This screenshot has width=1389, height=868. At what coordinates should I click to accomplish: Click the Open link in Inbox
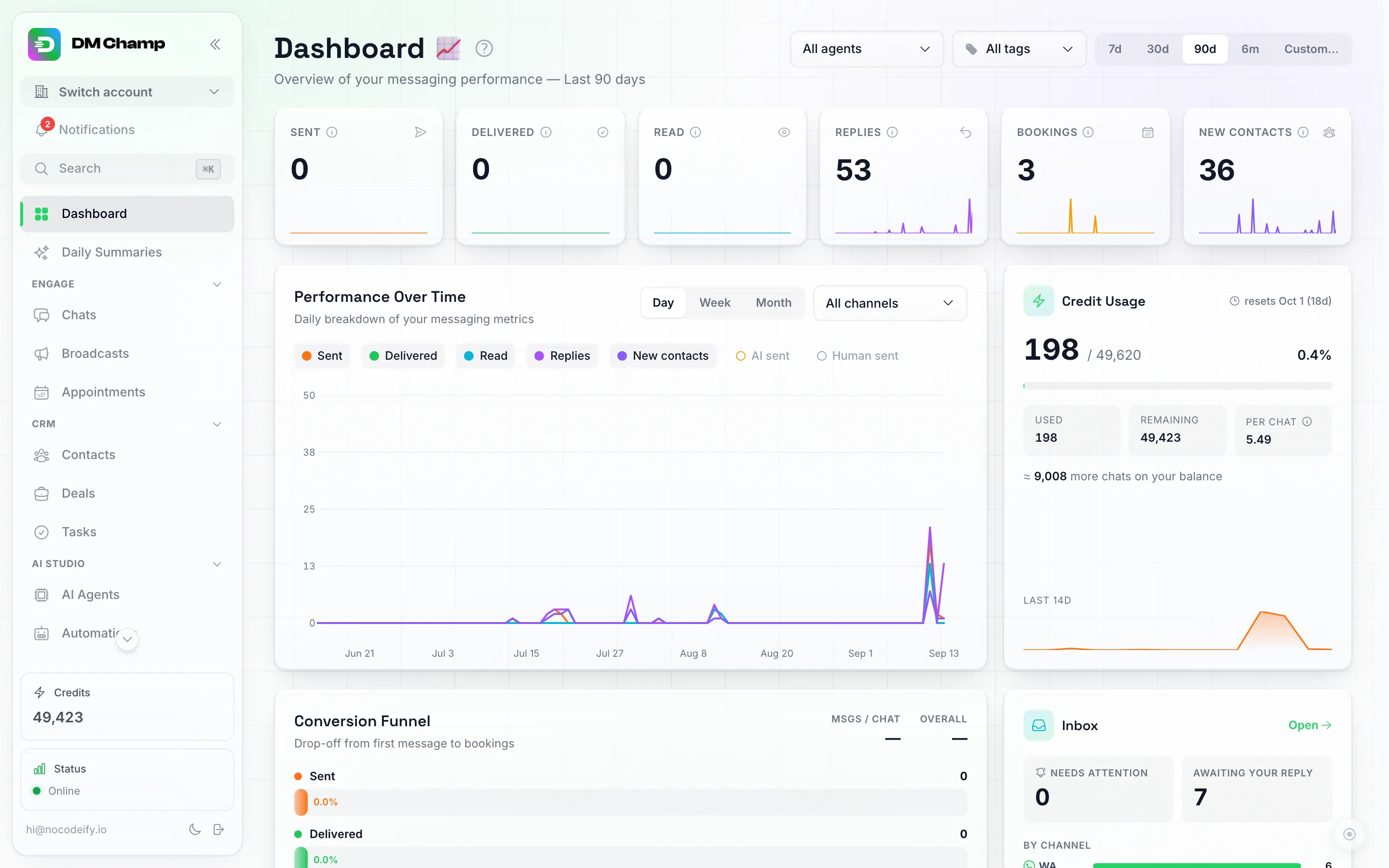click(1309, 725)
